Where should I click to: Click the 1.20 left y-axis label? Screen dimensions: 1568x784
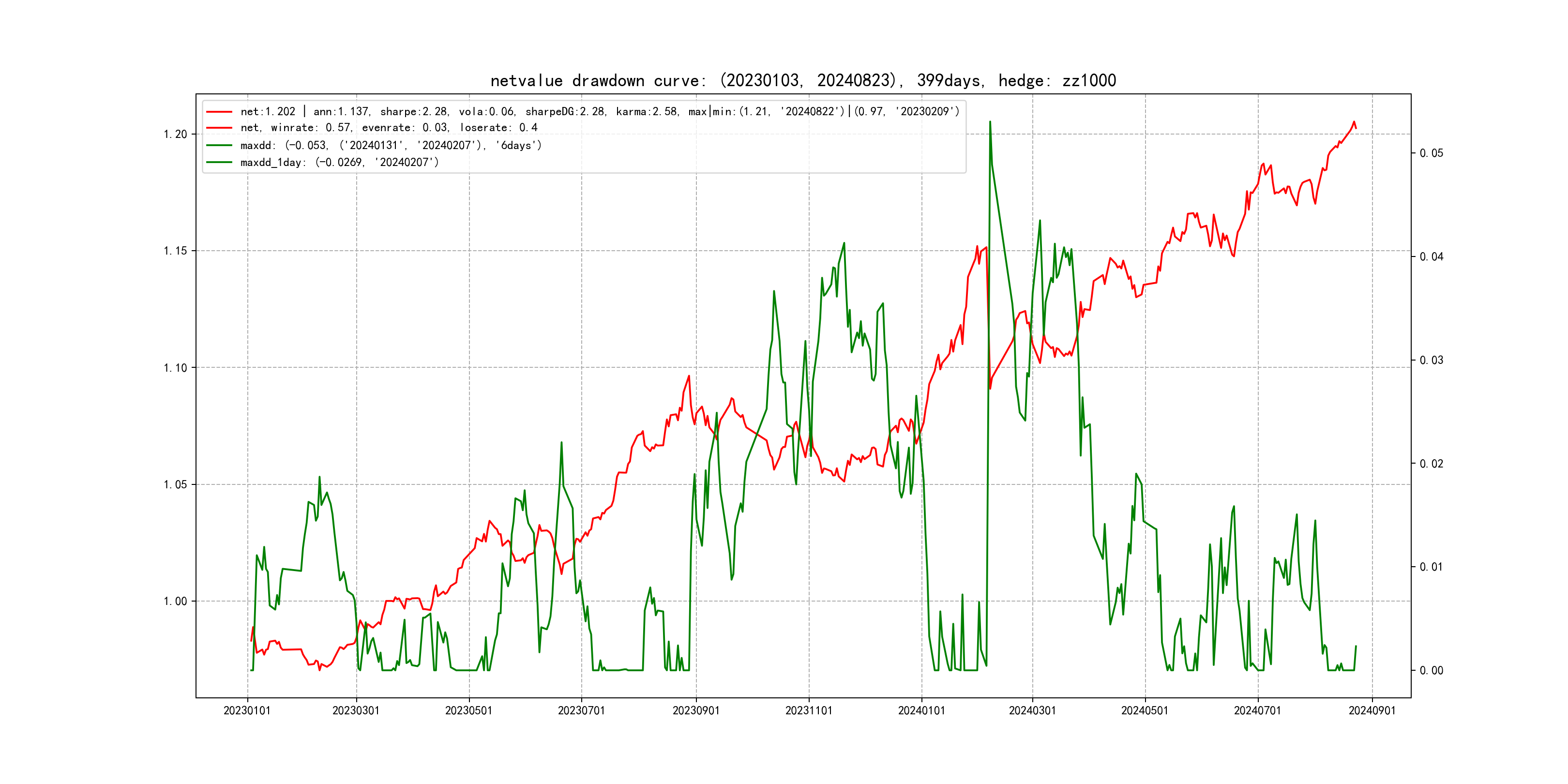tap(175, 135)
